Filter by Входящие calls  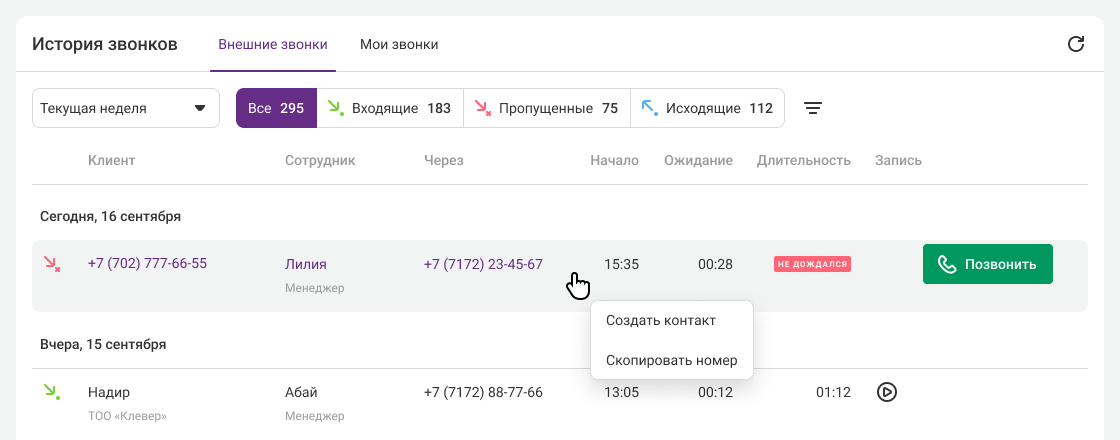390,108
